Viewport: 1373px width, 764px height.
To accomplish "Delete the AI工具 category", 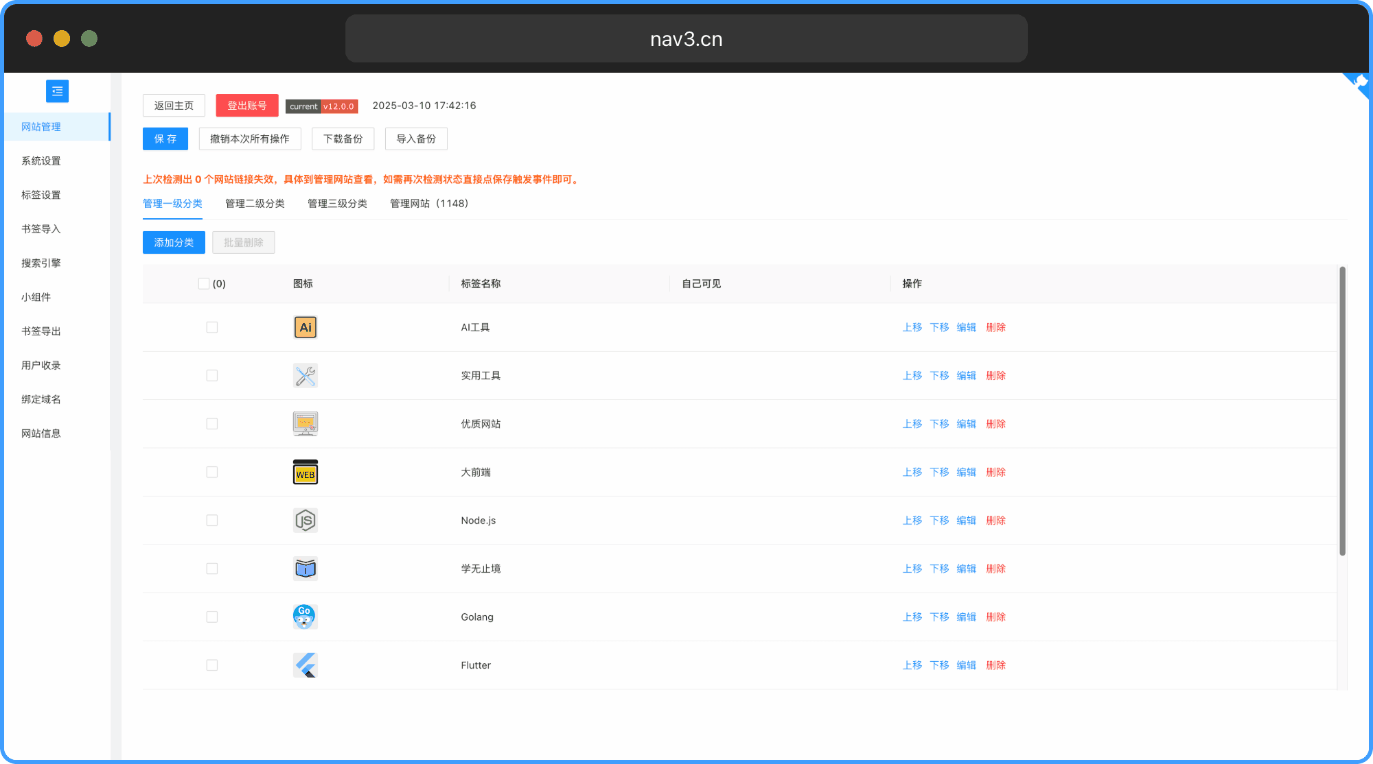I will coord(996,327).
